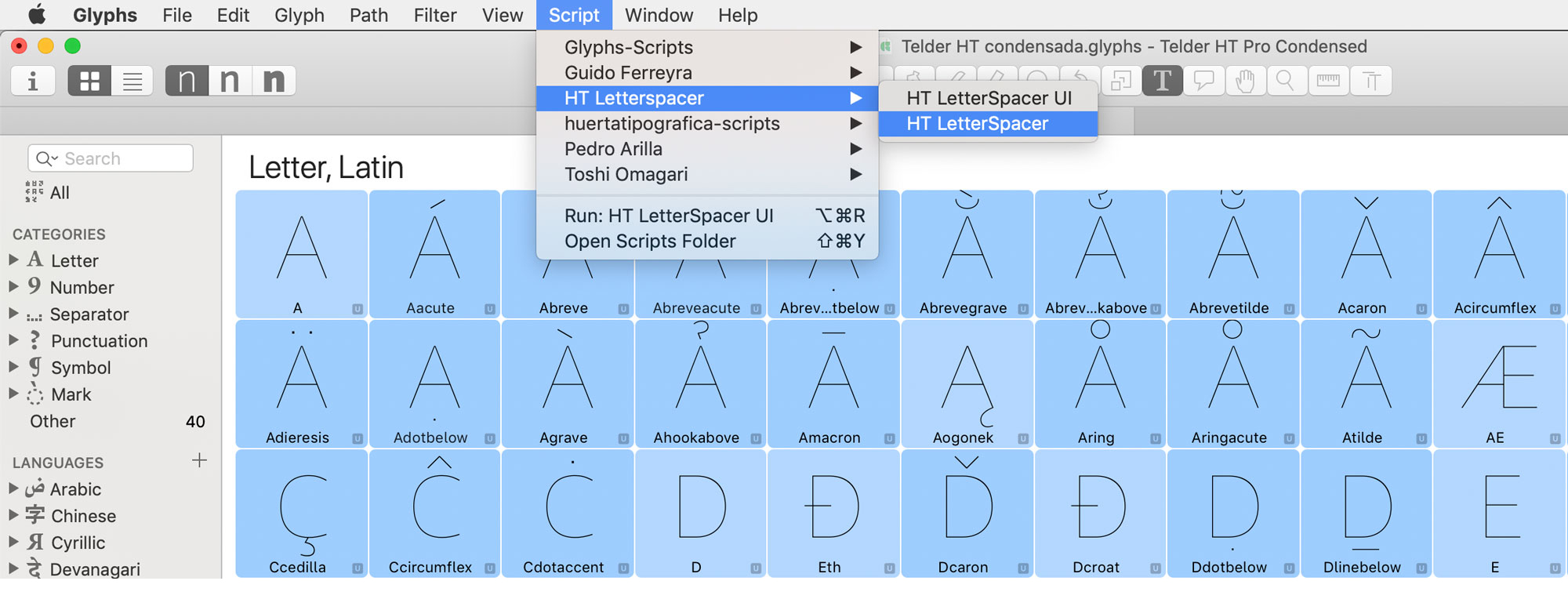
Task: Click the unicode badge on glyph Ddotbelow
Action: point(1289,568)
